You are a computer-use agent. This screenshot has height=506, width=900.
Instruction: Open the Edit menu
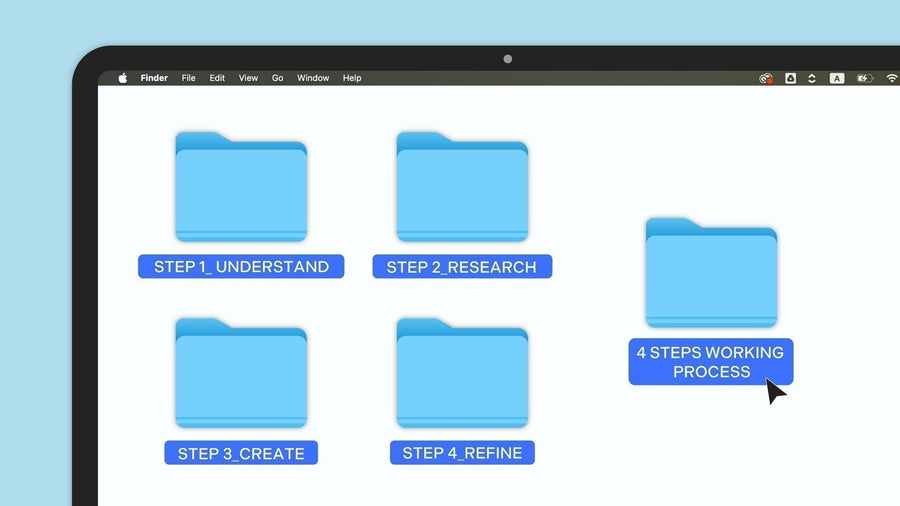click(x=217, y=78)
